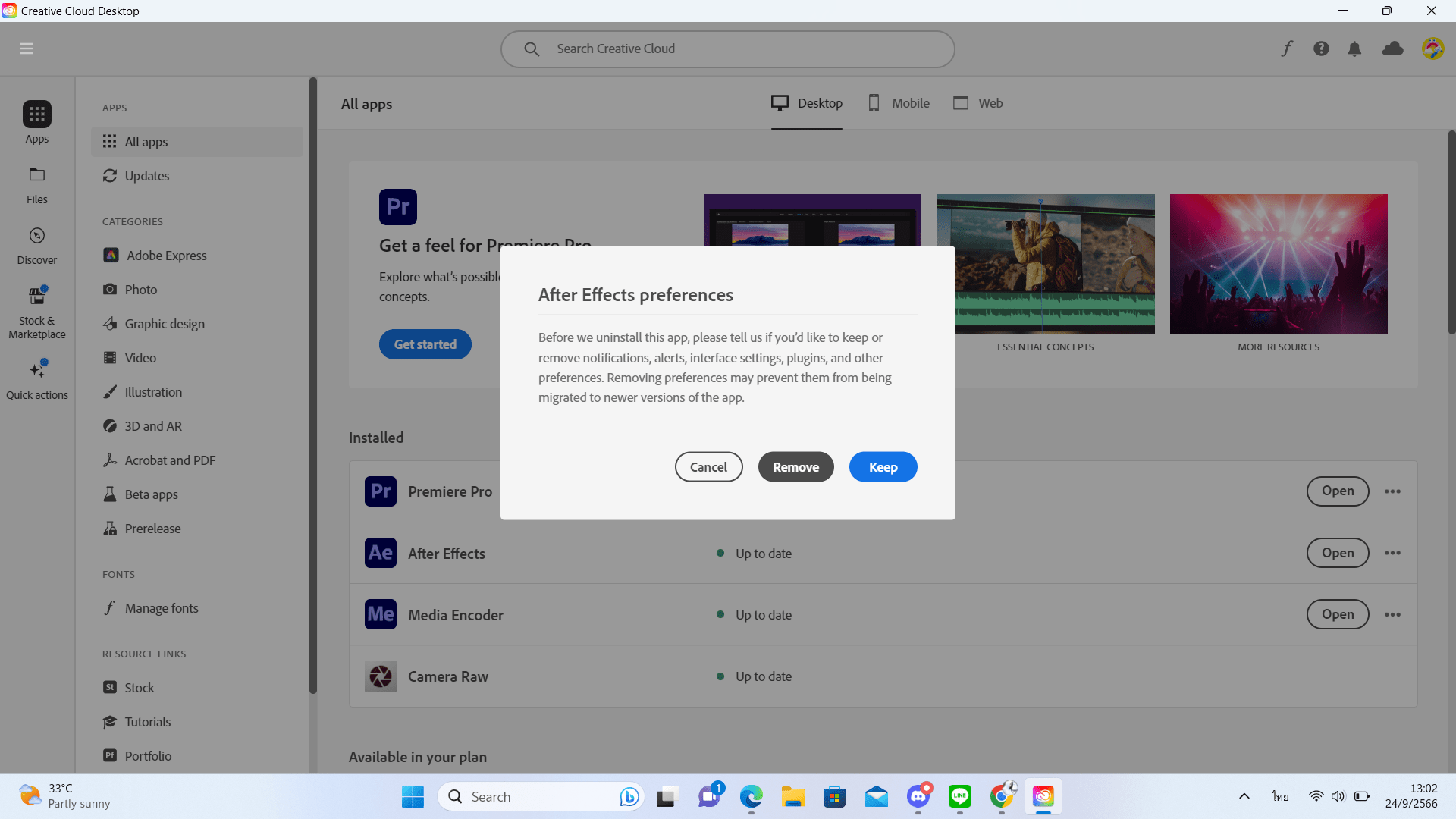Click the Search Creative Cloud field
The width and height of the screenshot is (1456, 819).
[728, 49]
